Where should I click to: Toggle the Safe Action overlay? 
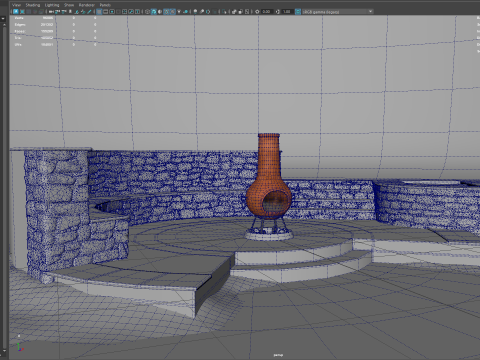click(x=131, y=12)
